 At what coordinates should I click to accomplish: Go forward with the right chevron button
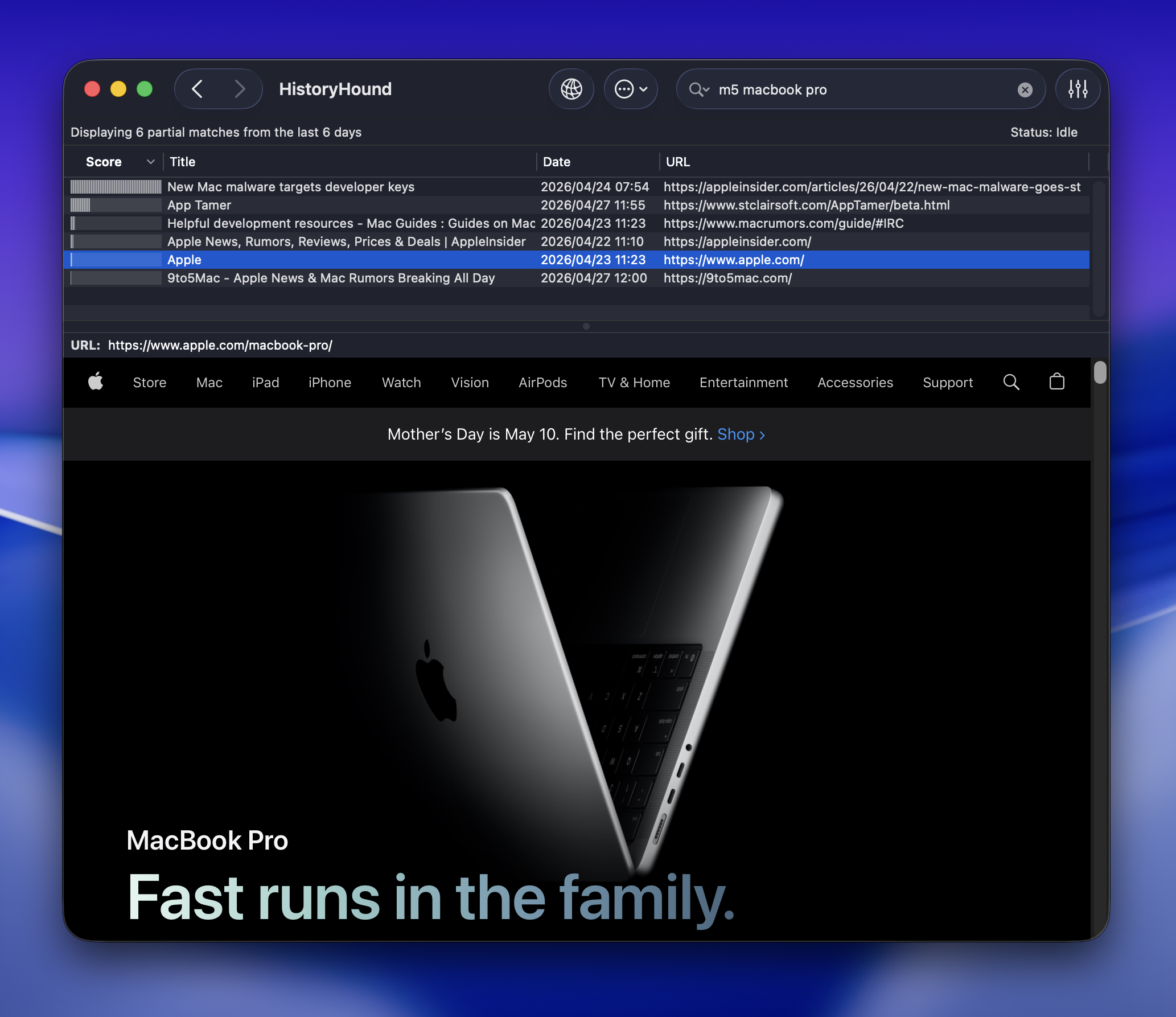click(x=240, y=89)
